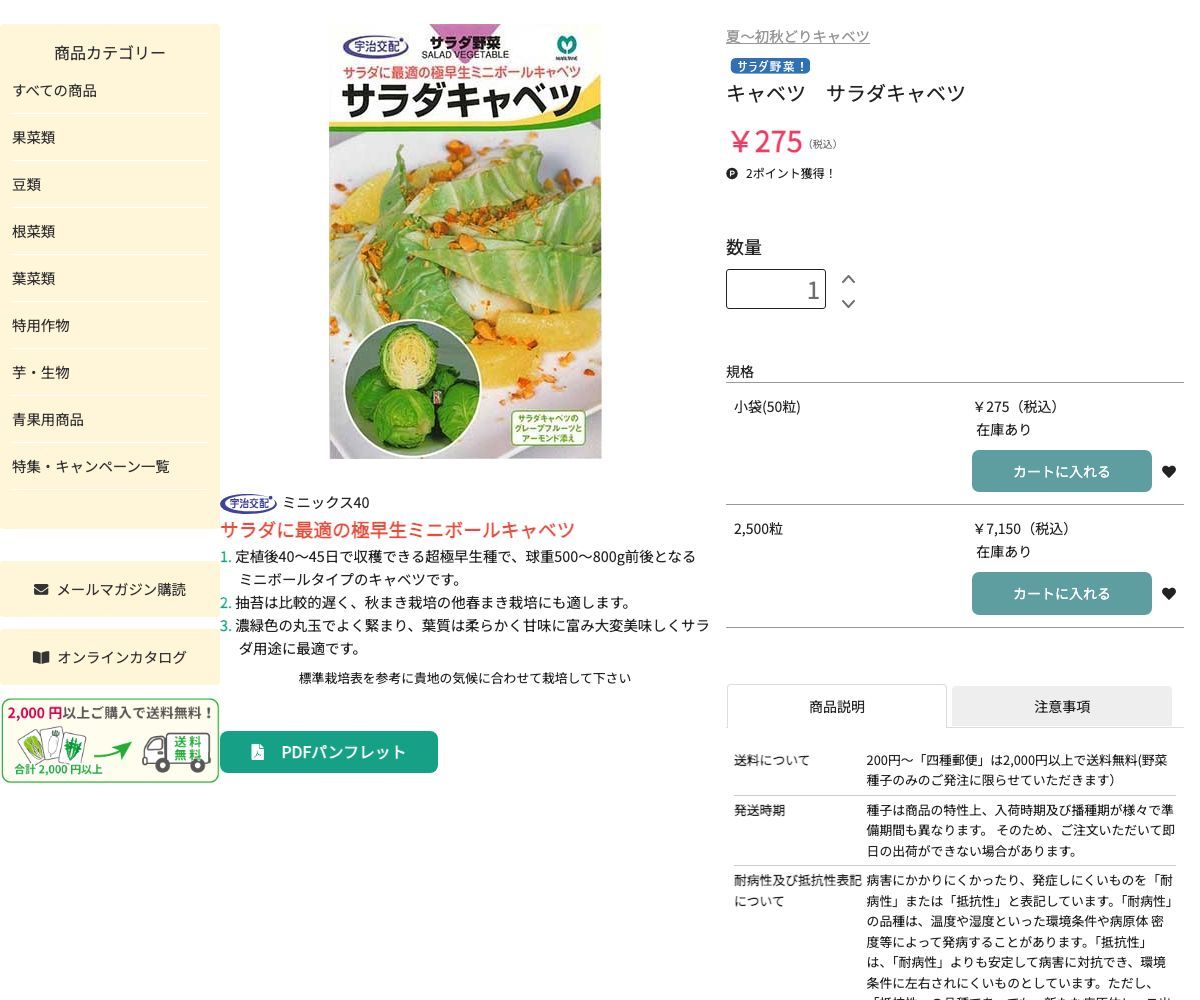Click the P points icon near 2ポイント獲得

coord(732,173)
